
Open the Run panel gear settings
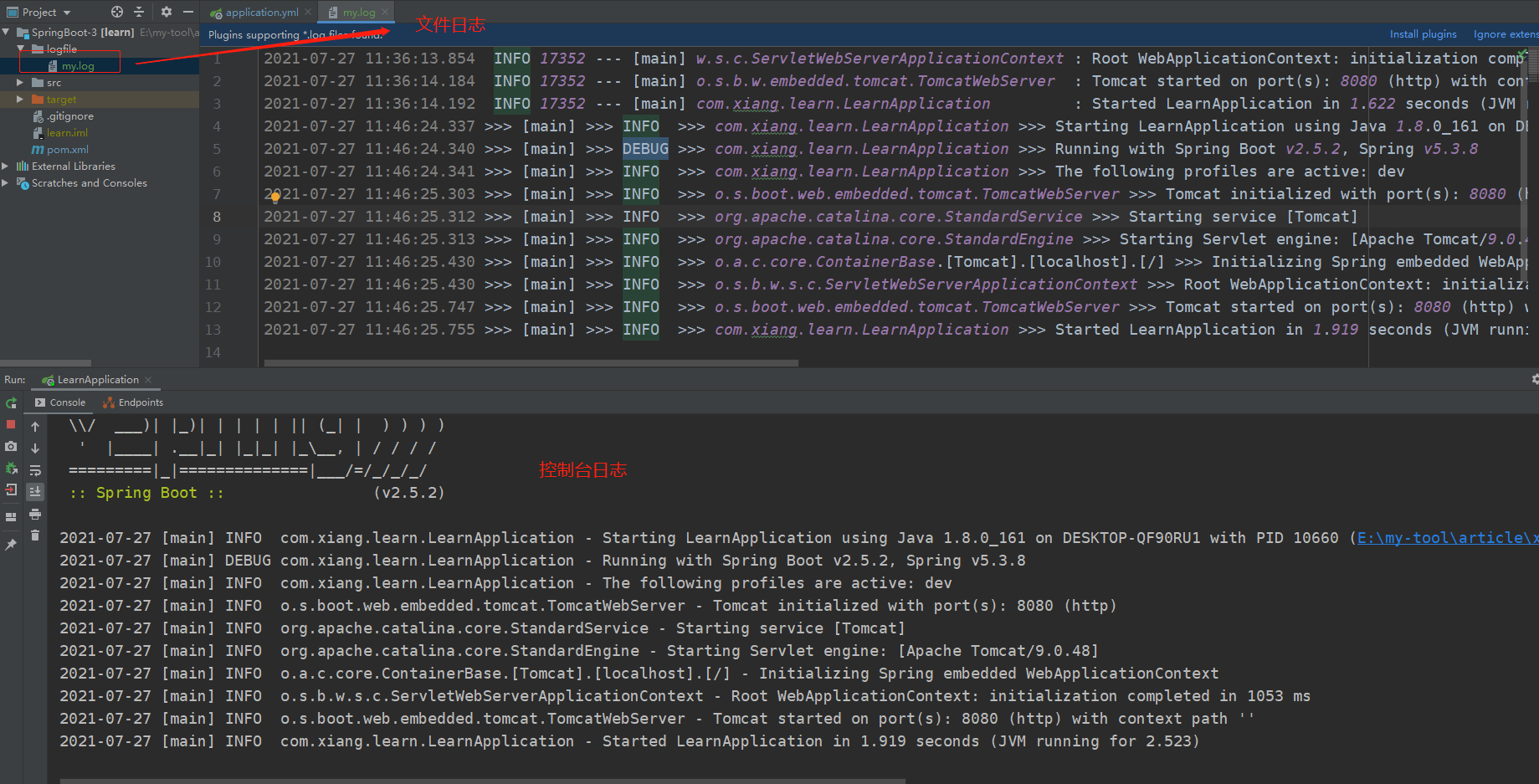1534,379
